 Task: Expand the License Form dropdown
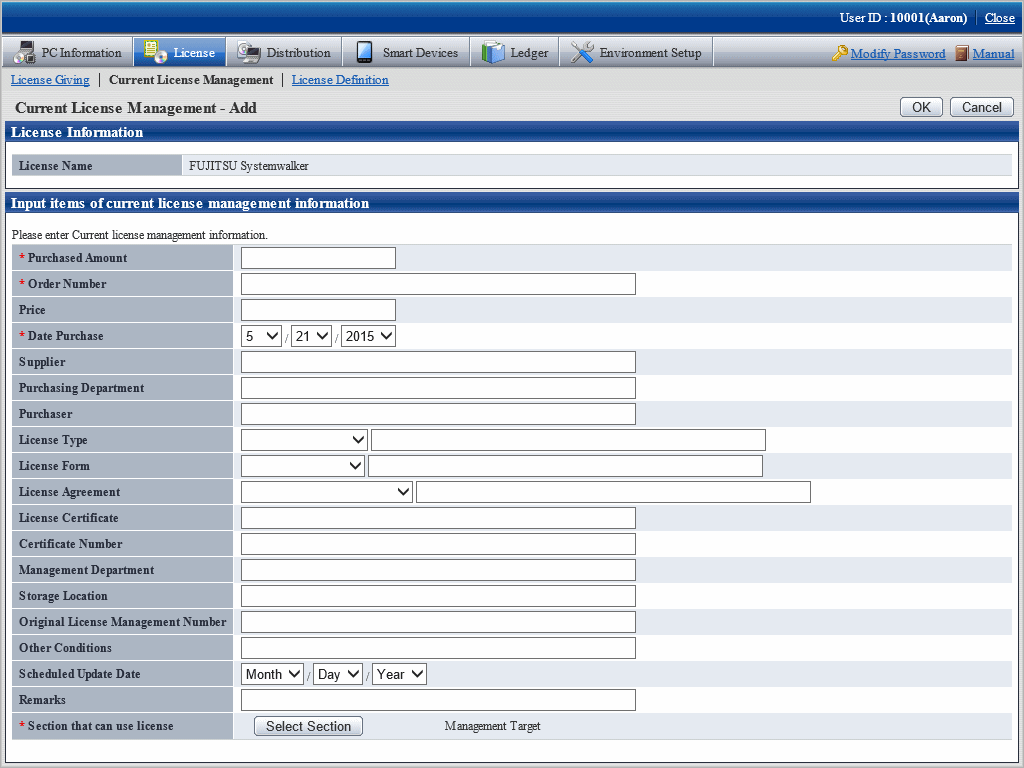coord(303,466)
